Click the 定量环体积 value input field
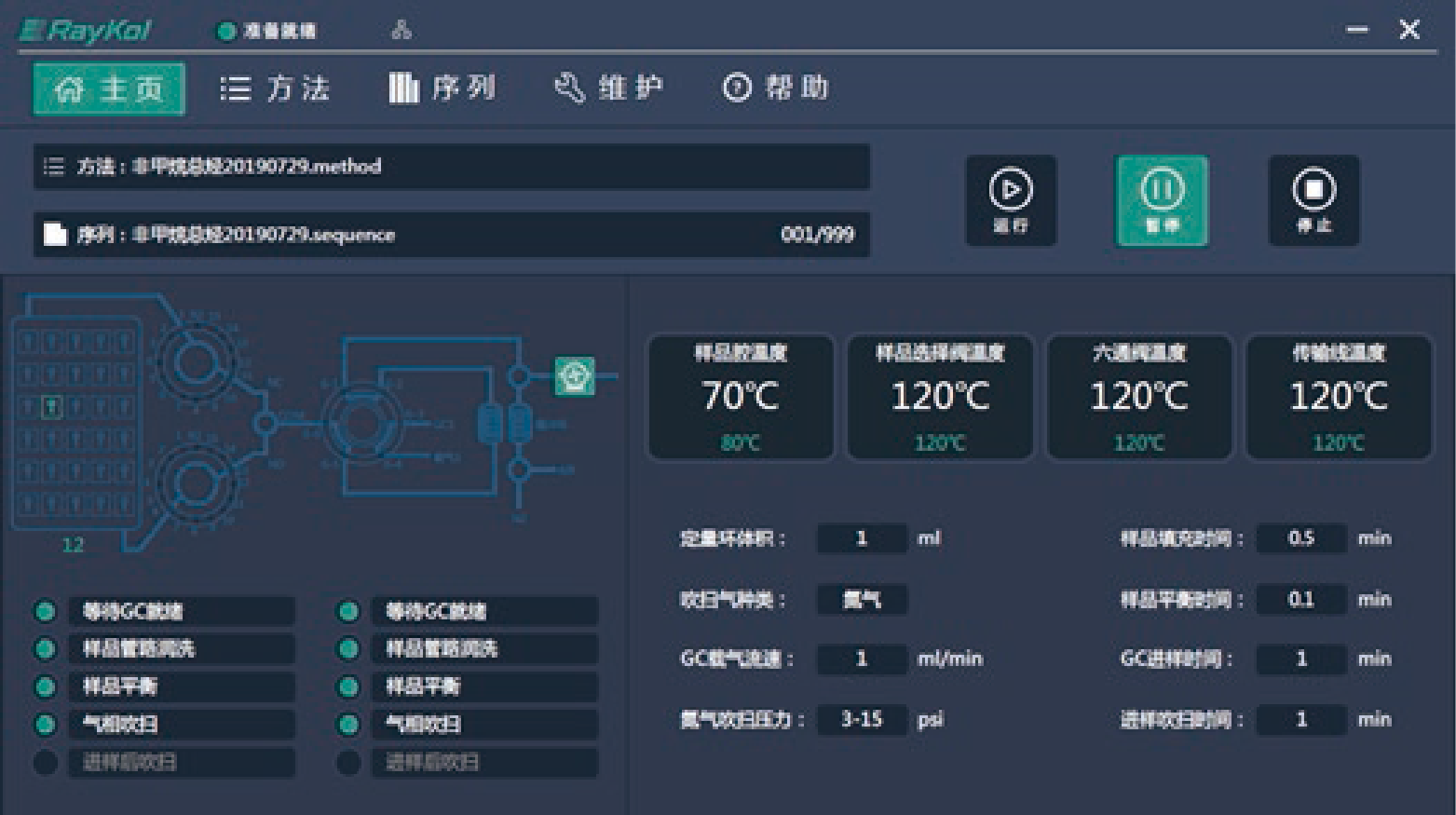This screenshot has width=1456, height=815. (862, 538)
